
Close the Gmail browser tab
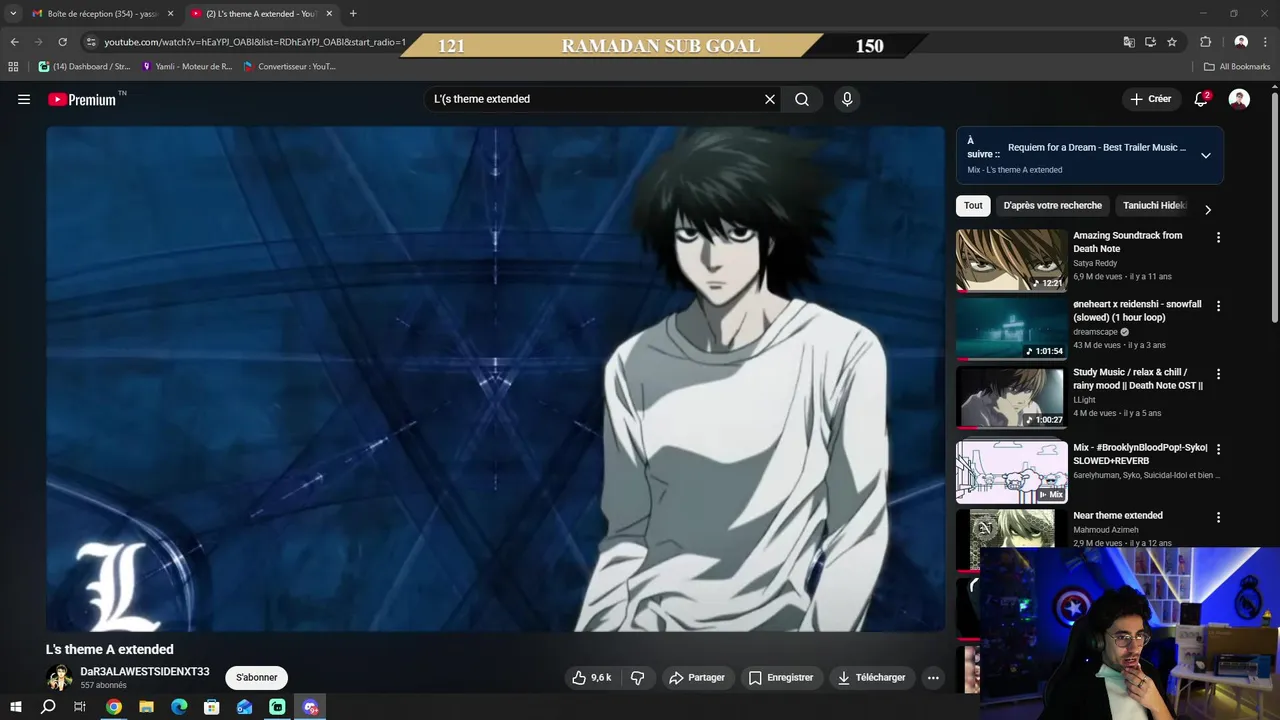point(170,14)
